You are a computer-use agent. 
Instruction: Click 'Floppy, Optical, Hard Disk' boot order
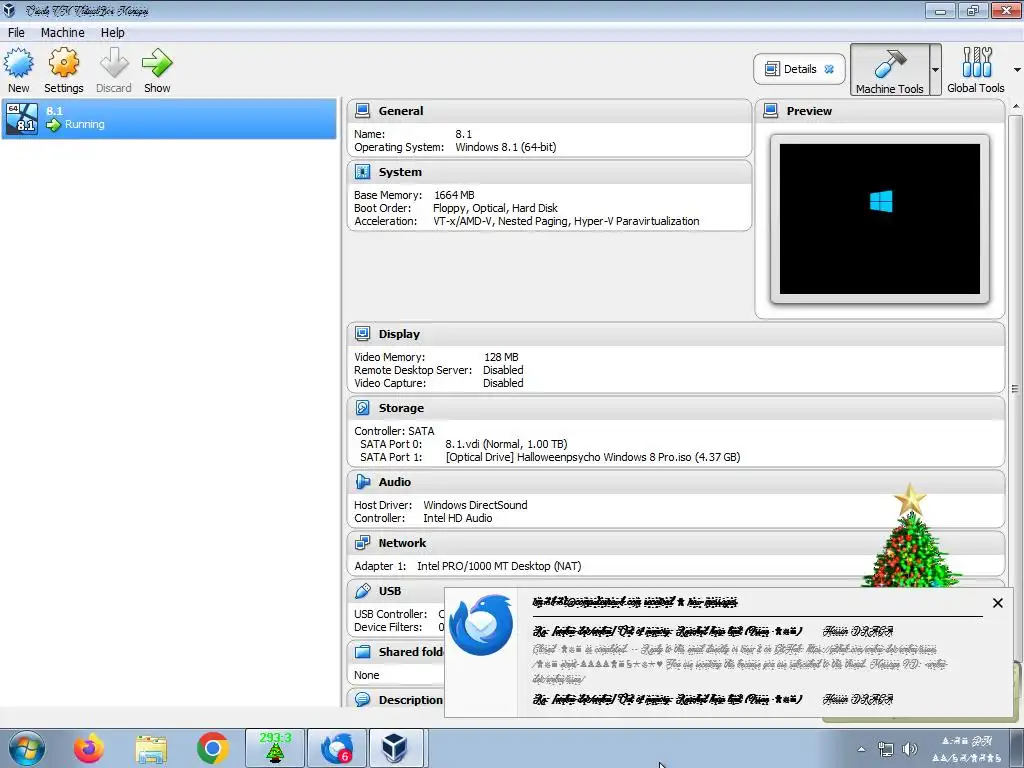pyautogui.click(x=495, y=208)
